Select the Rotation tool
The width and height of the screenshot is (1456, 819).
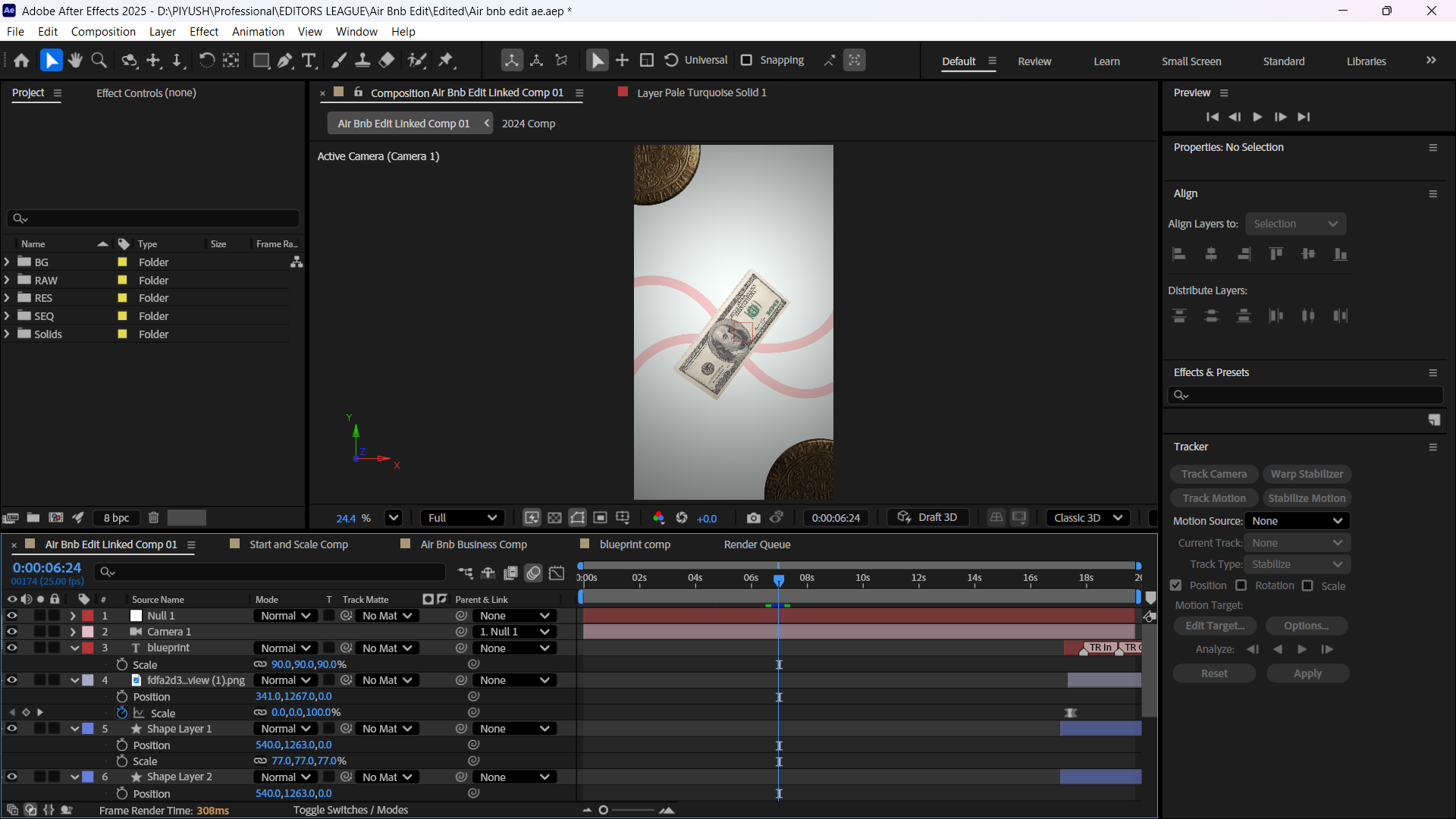(x=206, y=61)
